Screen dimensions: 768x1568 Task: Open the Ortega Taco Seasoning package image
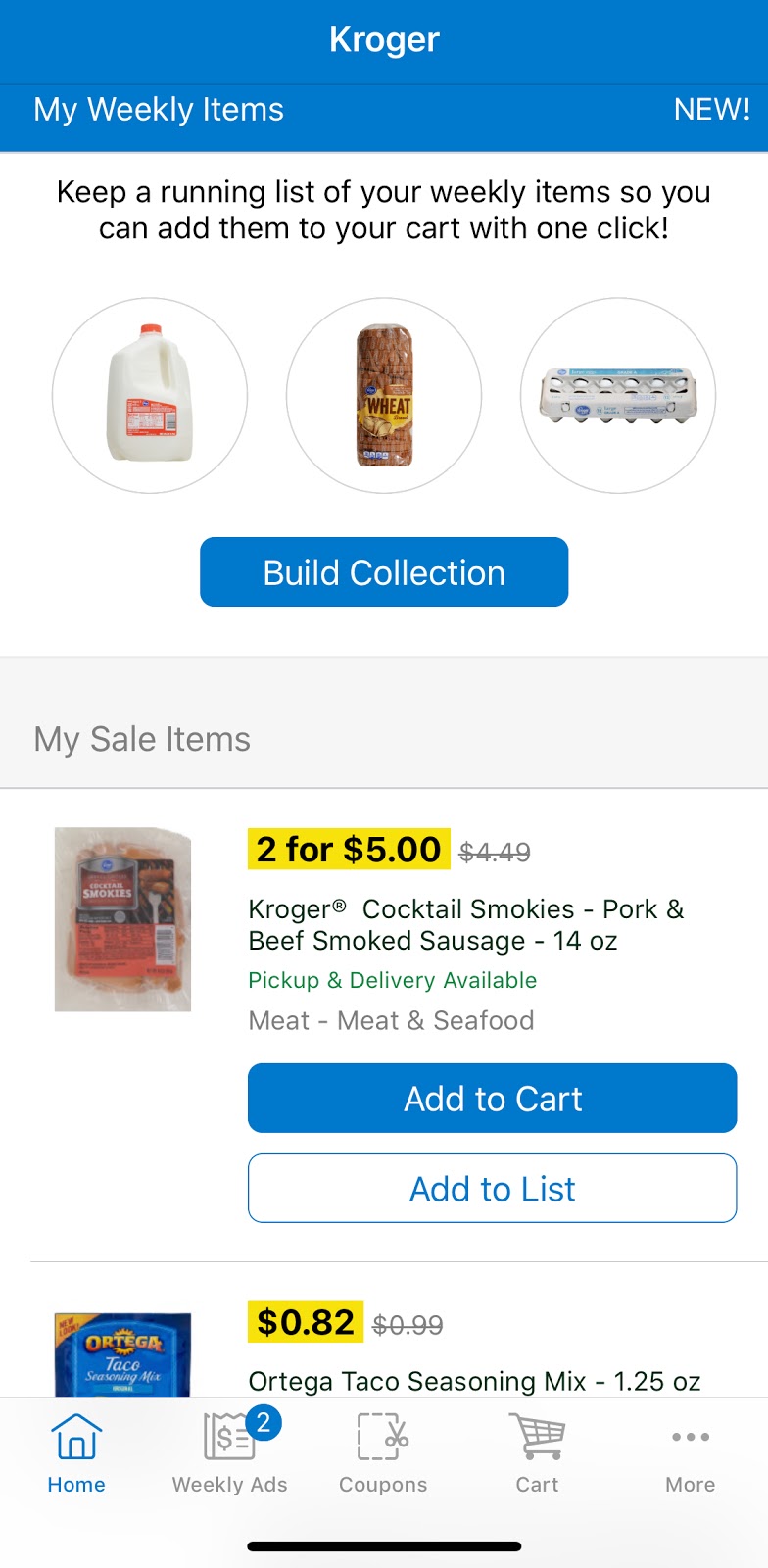tap(122, 1355)
